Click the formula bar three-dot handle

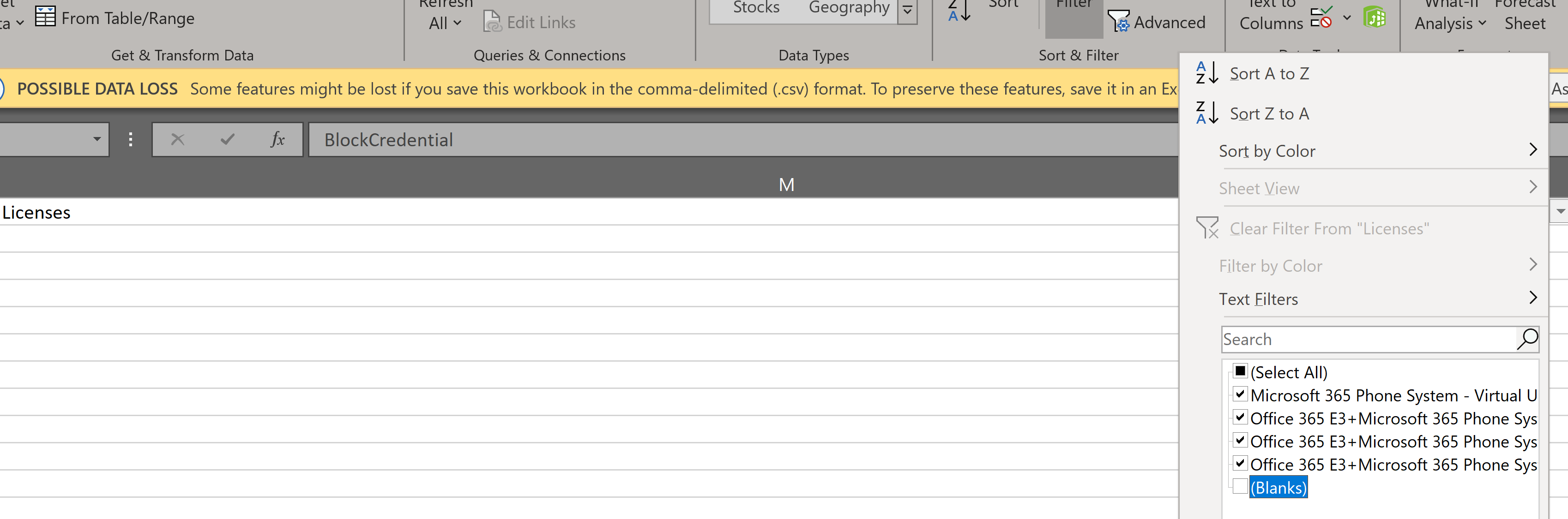pyautogui.click(x=130, y=139)
